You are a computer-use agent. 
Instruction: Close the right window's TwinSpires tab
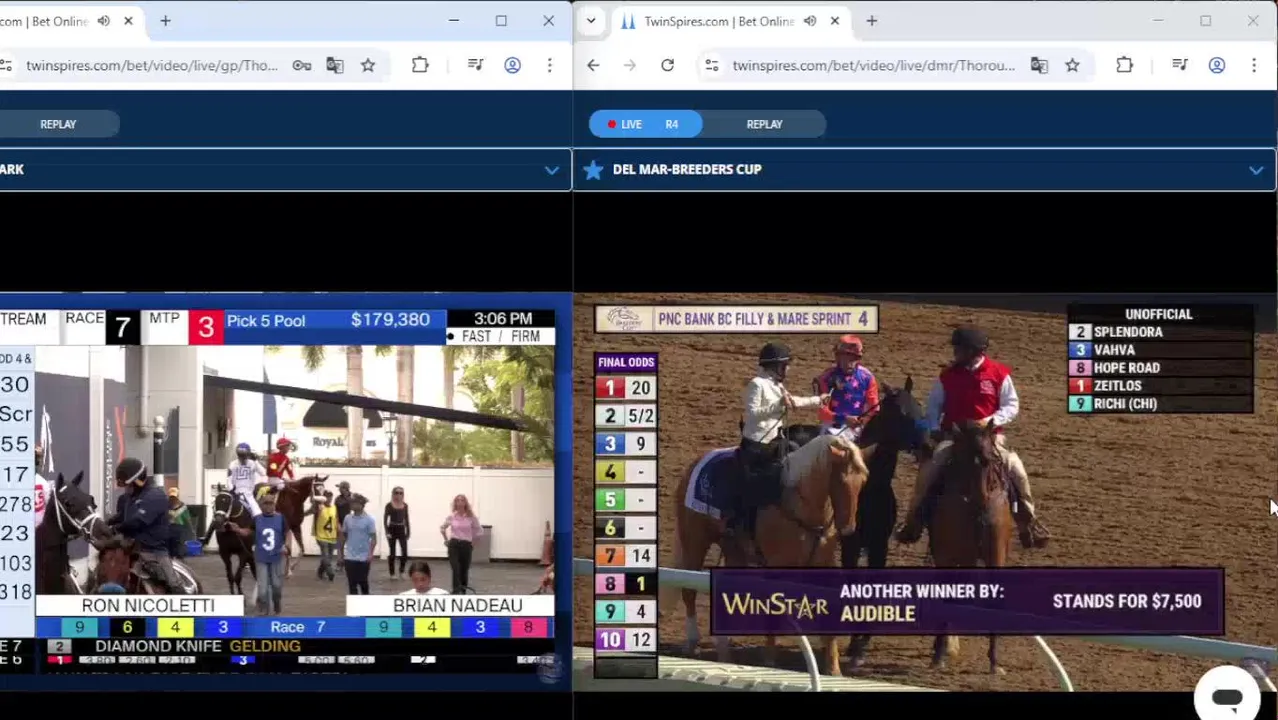[x=835, y=21]
